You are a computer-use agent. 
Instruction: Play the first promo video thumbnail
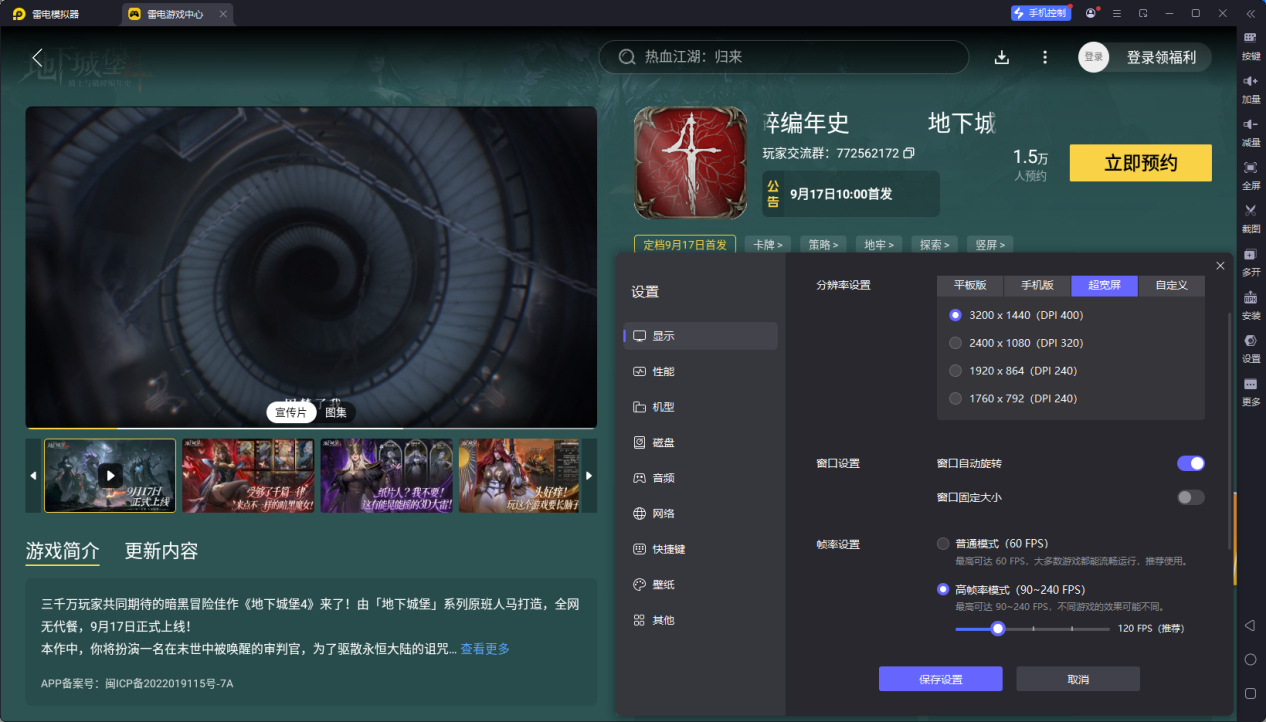pos(110,476)
